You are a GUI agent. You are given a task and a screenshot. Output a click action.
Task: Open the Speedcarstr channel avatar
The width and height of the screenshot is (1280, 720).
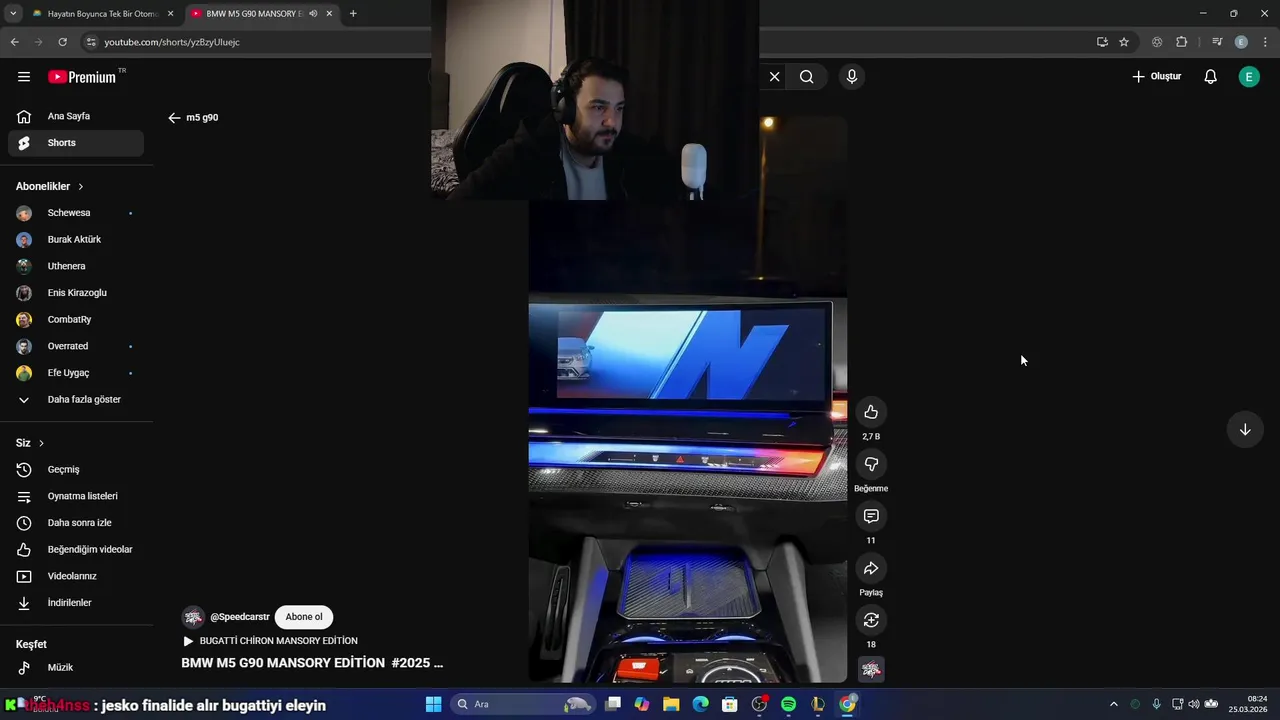pos(193,617)
